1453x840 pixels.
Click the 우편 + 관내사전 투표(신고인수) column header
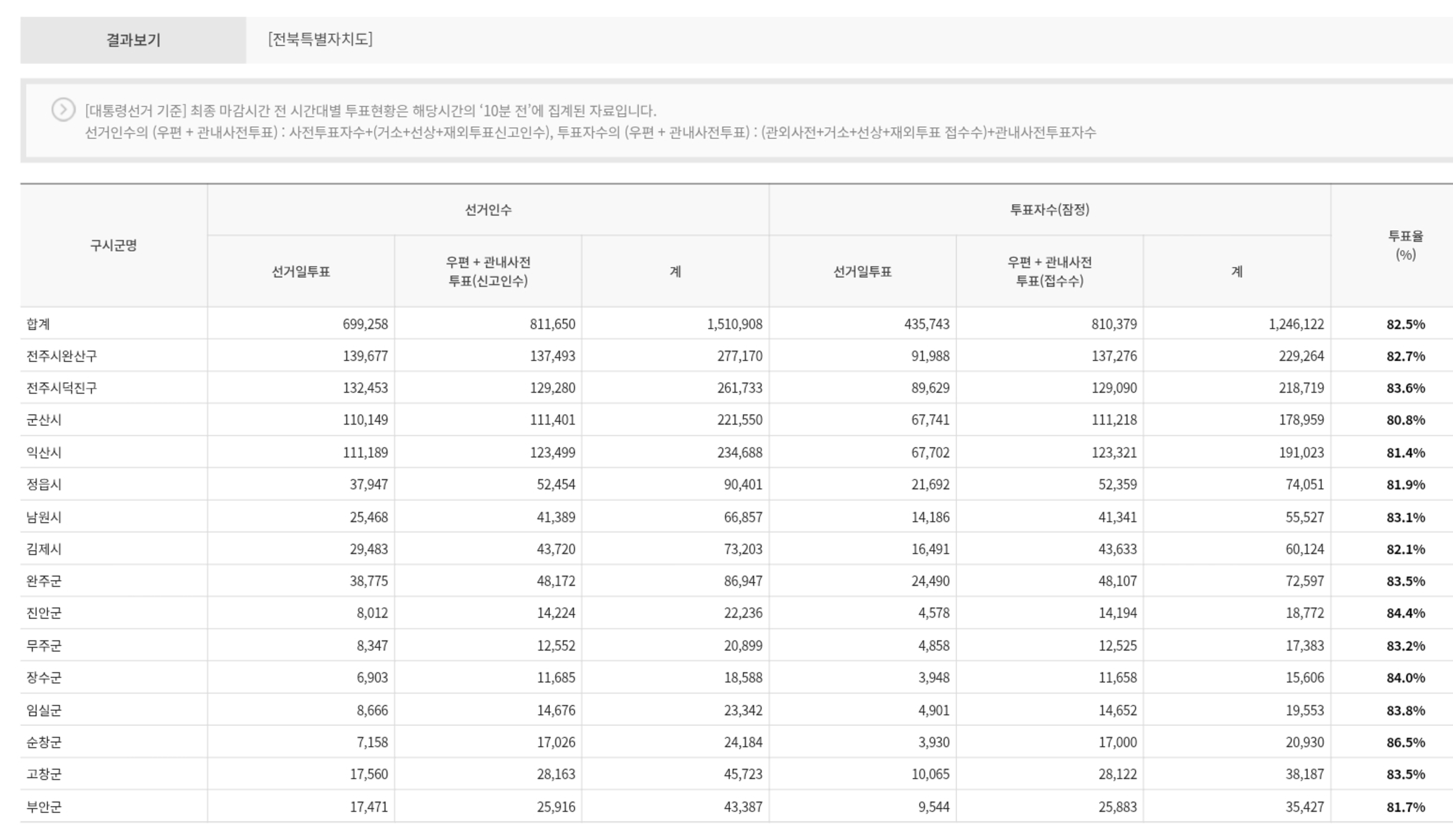tap(488, 271)
